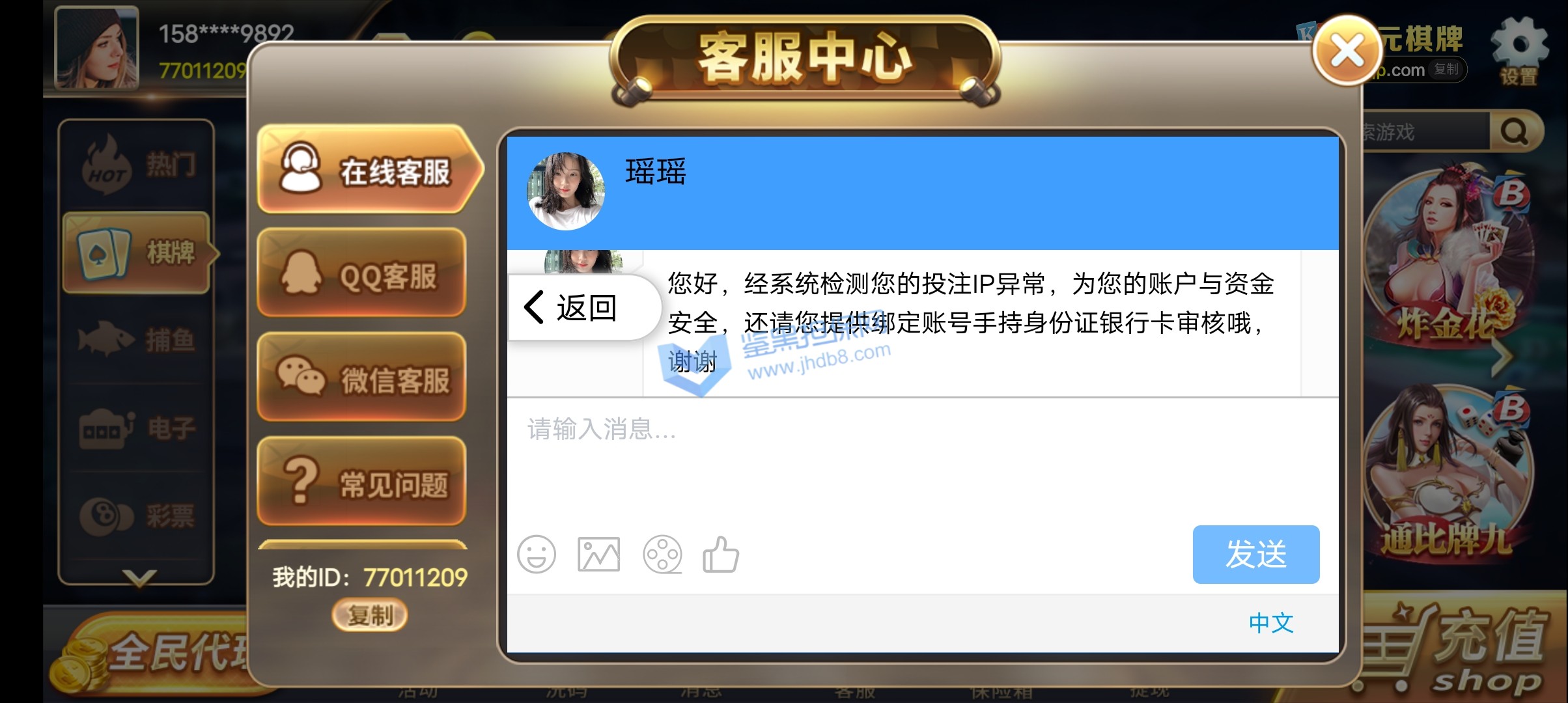Open the 微信客服 option
Viewport: 1568px width, 703px height.
click(362, 378)
